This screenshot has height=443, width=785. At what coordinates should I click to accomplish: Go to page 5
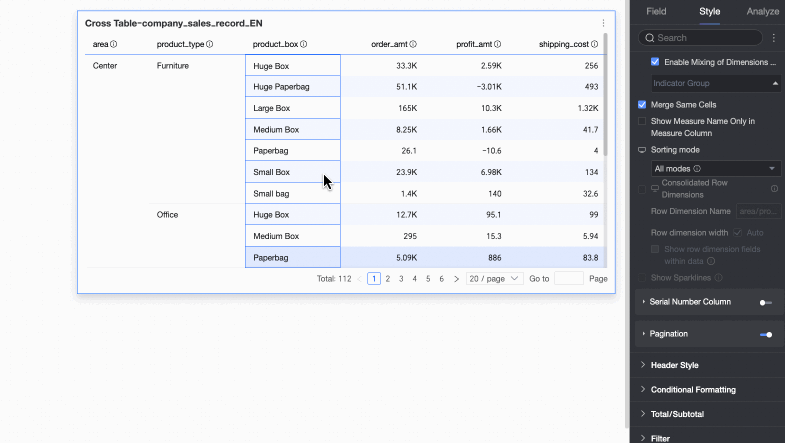428,279
